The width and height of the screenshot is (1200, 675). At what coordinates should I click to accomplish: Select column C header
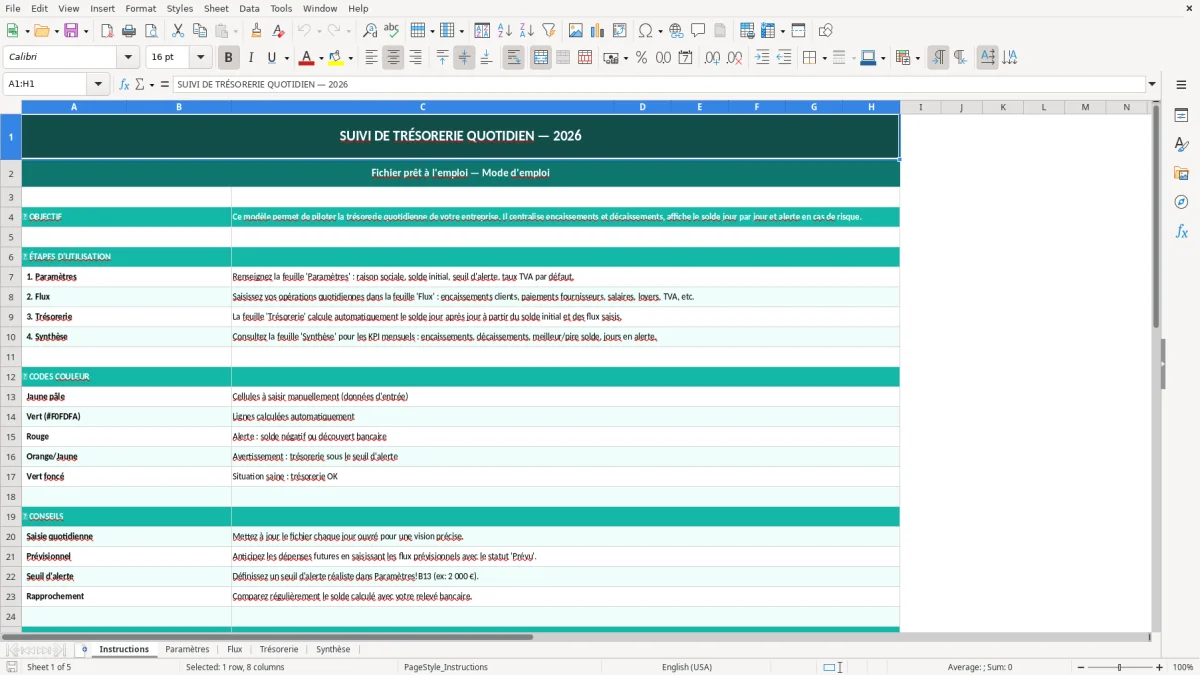coord(422,107)
